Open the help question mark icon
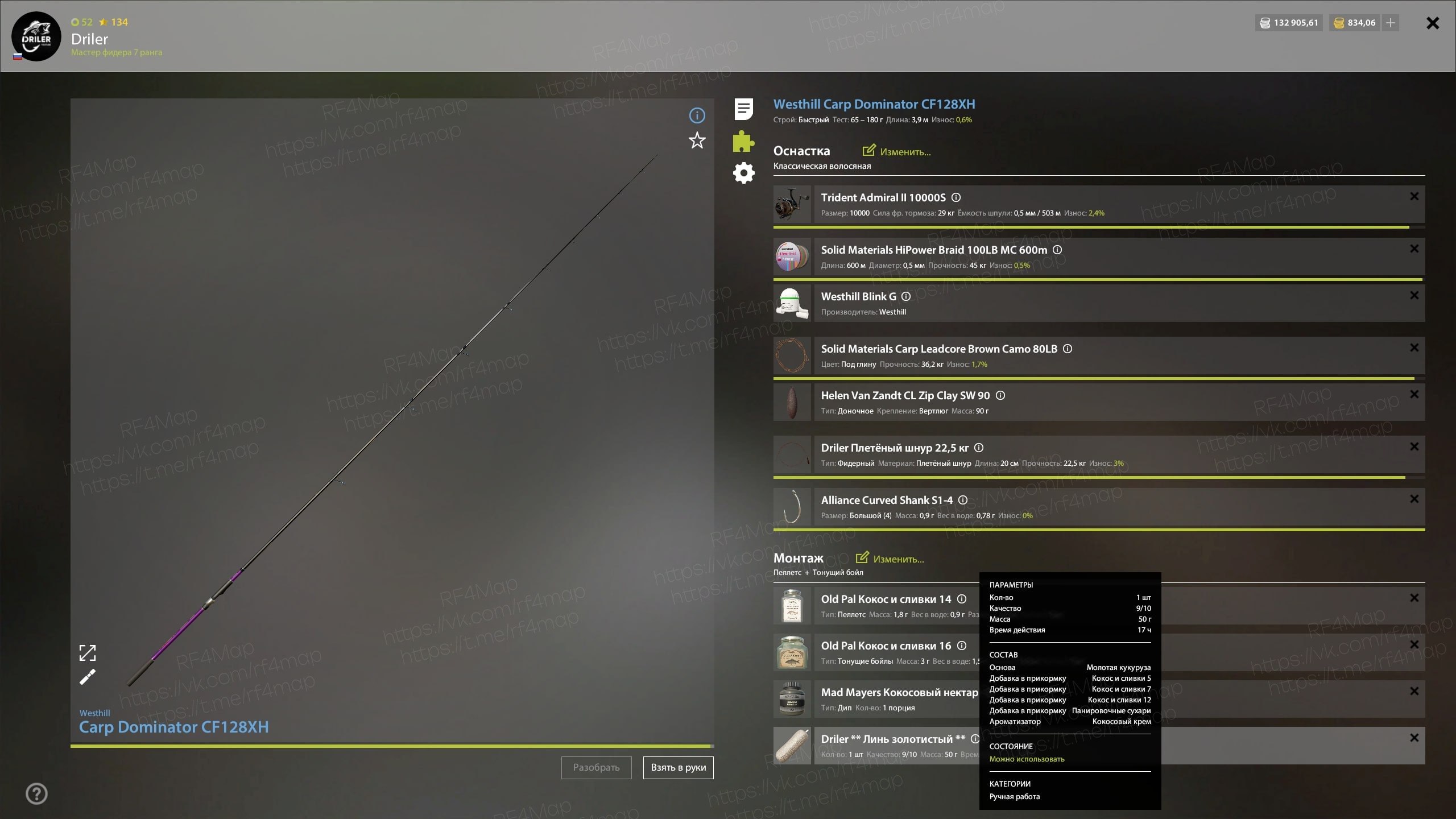 37,793
